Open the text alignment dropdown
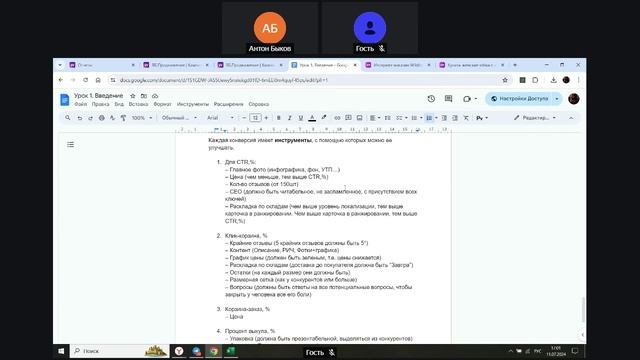 coord(375,118)
